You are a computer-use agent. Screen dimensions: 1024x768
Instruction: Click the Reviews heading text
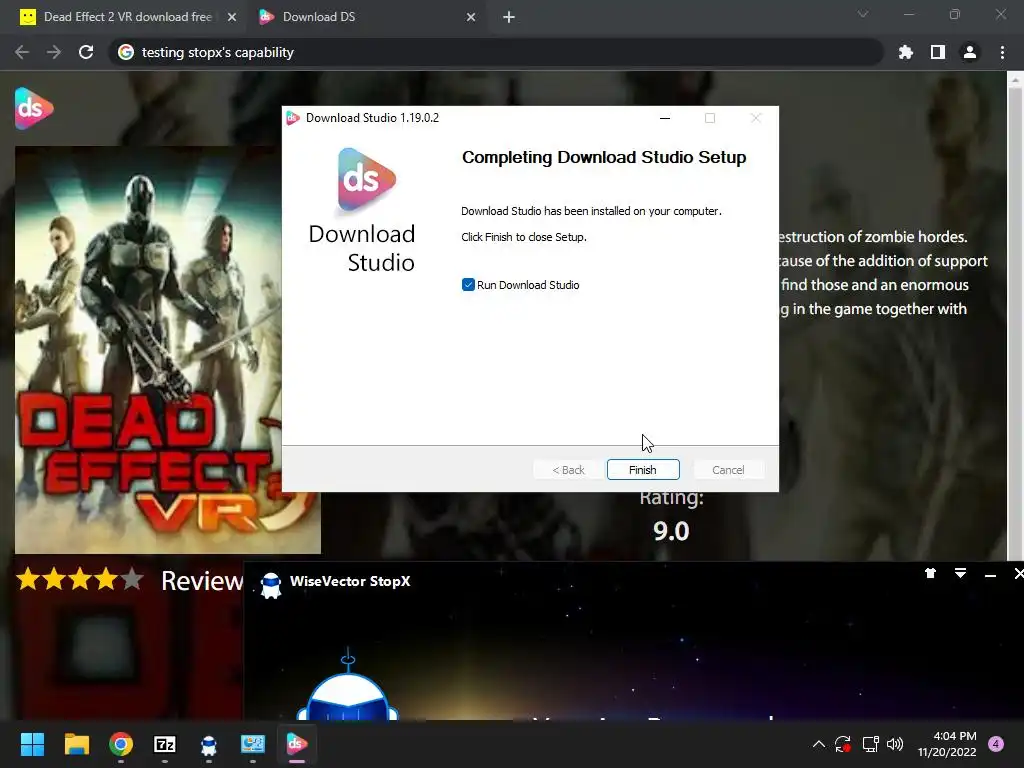point(202,580)
